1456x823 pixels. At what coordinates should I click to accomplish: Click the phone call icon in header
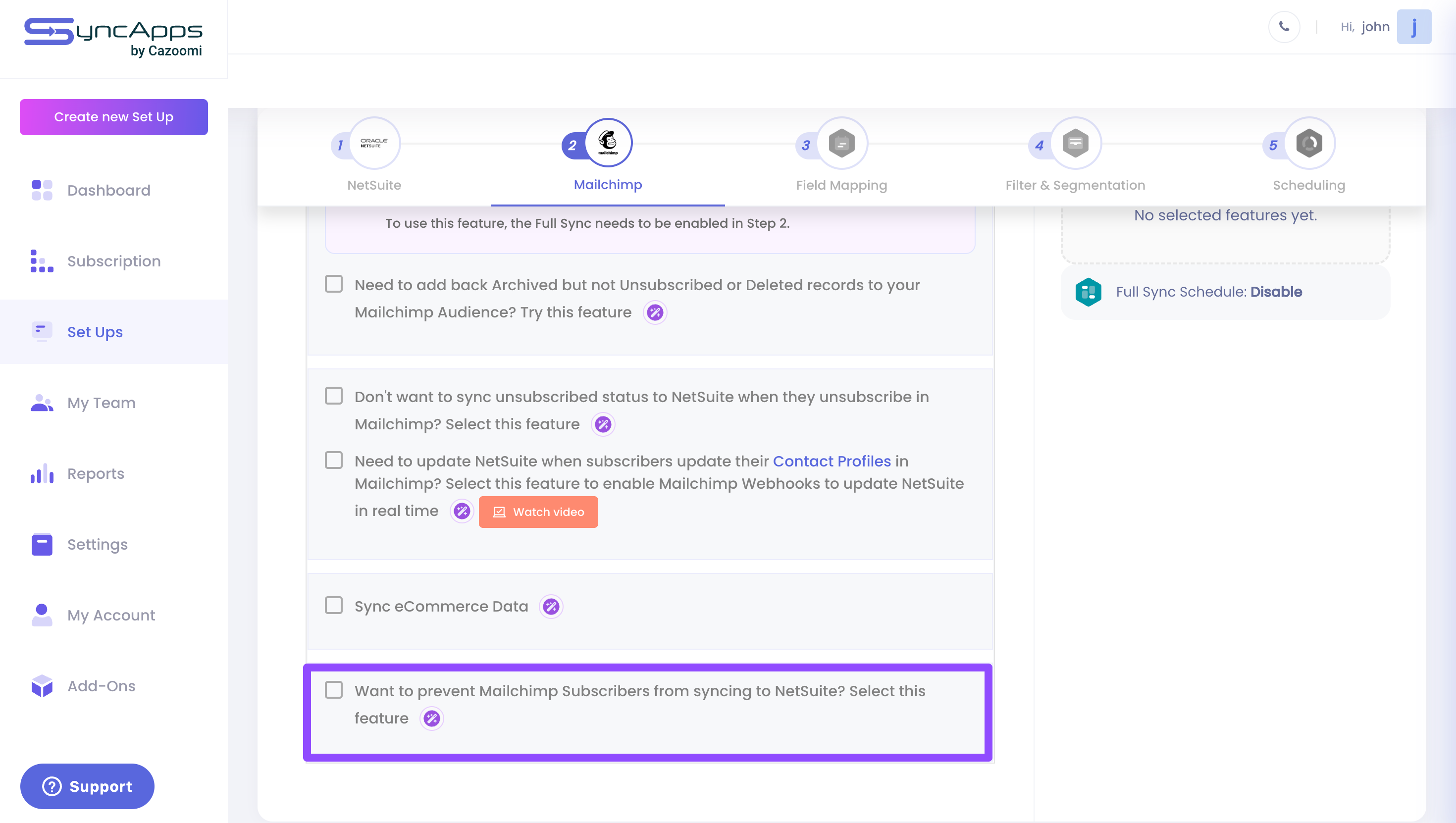pyautogui.click(x=1284, y=27)
